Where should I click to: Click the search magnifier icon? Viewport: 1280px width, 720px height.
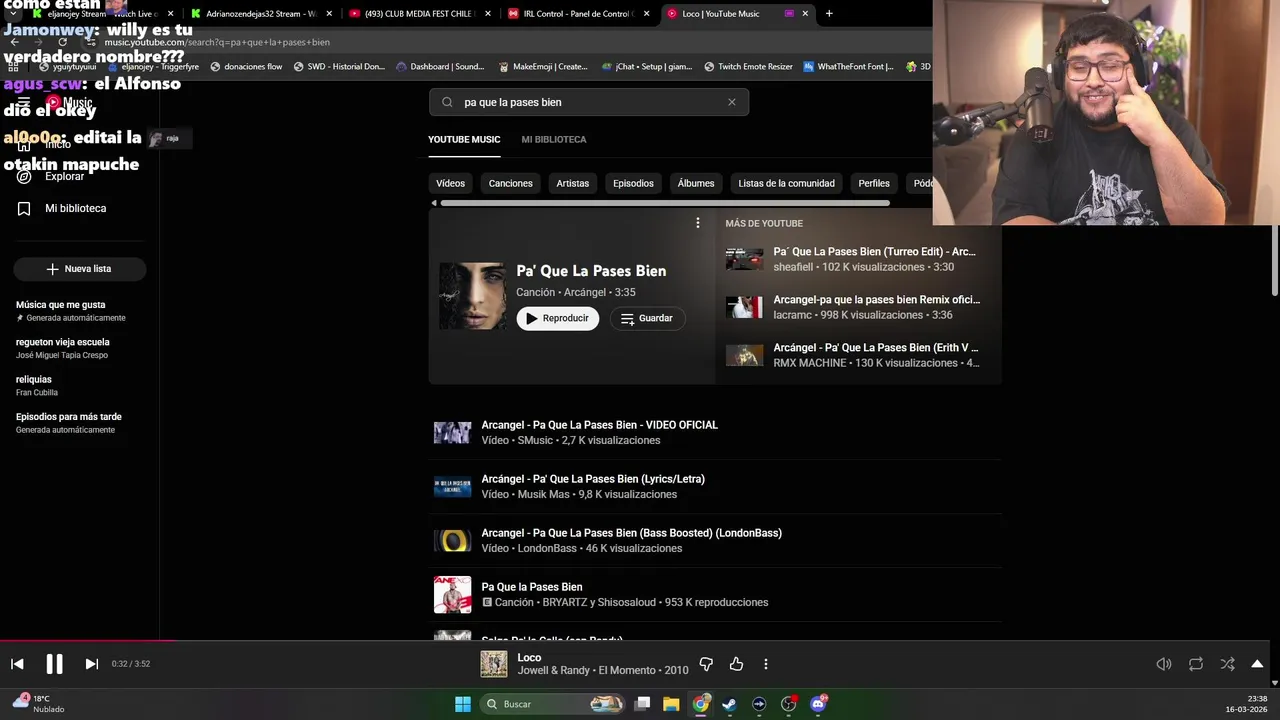point(447,102)
